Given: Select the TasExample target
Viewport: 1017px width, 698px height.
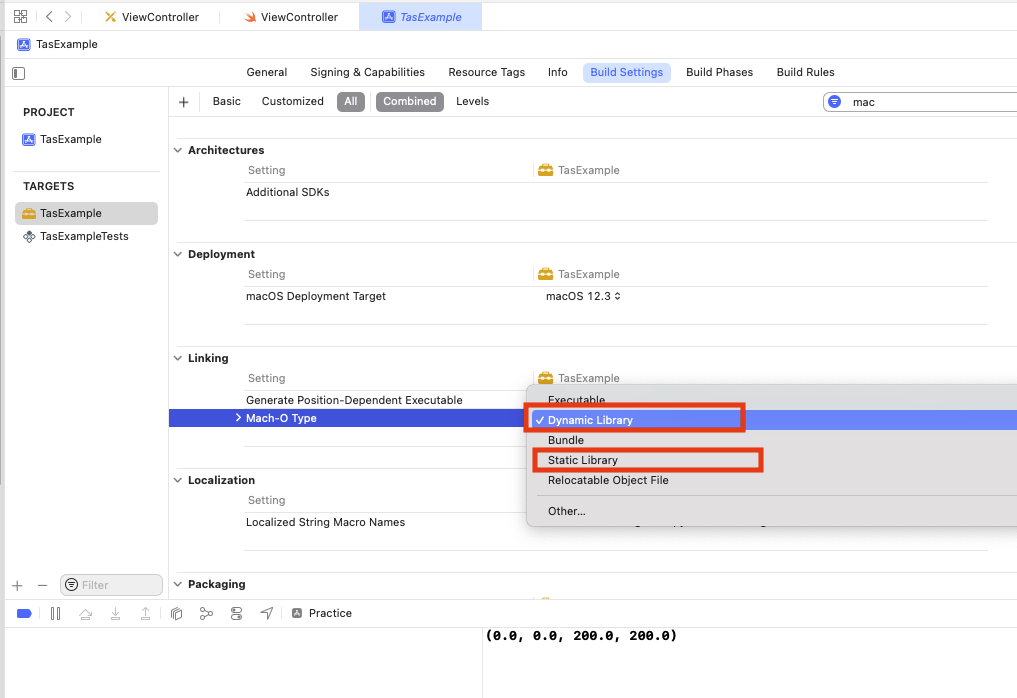Looking at the screenshot, I should (86, 213).
